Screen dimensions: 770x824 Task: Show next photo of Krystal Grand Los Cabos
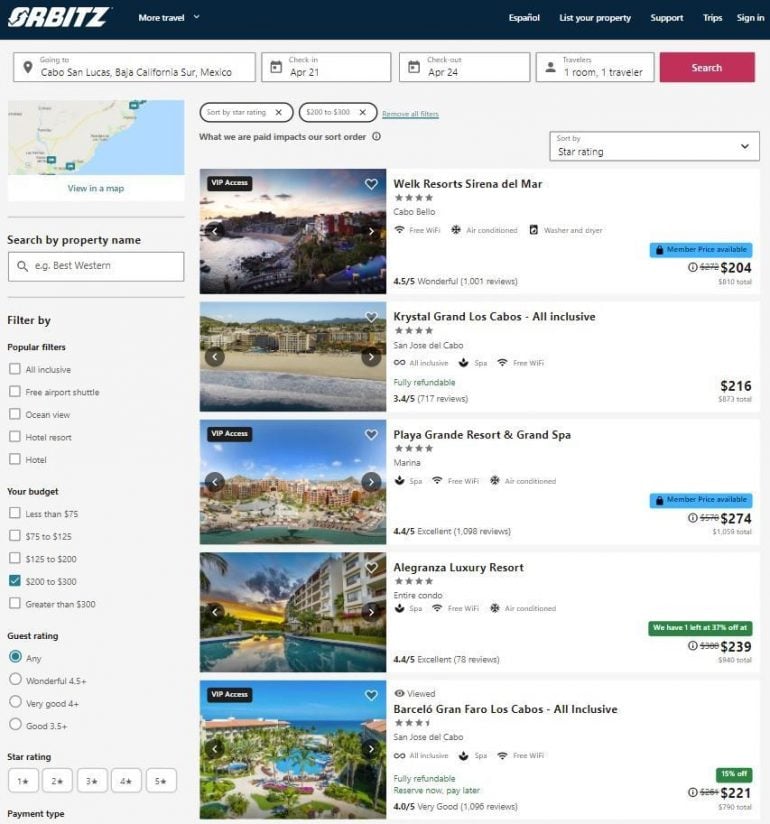tap(371, 357)
